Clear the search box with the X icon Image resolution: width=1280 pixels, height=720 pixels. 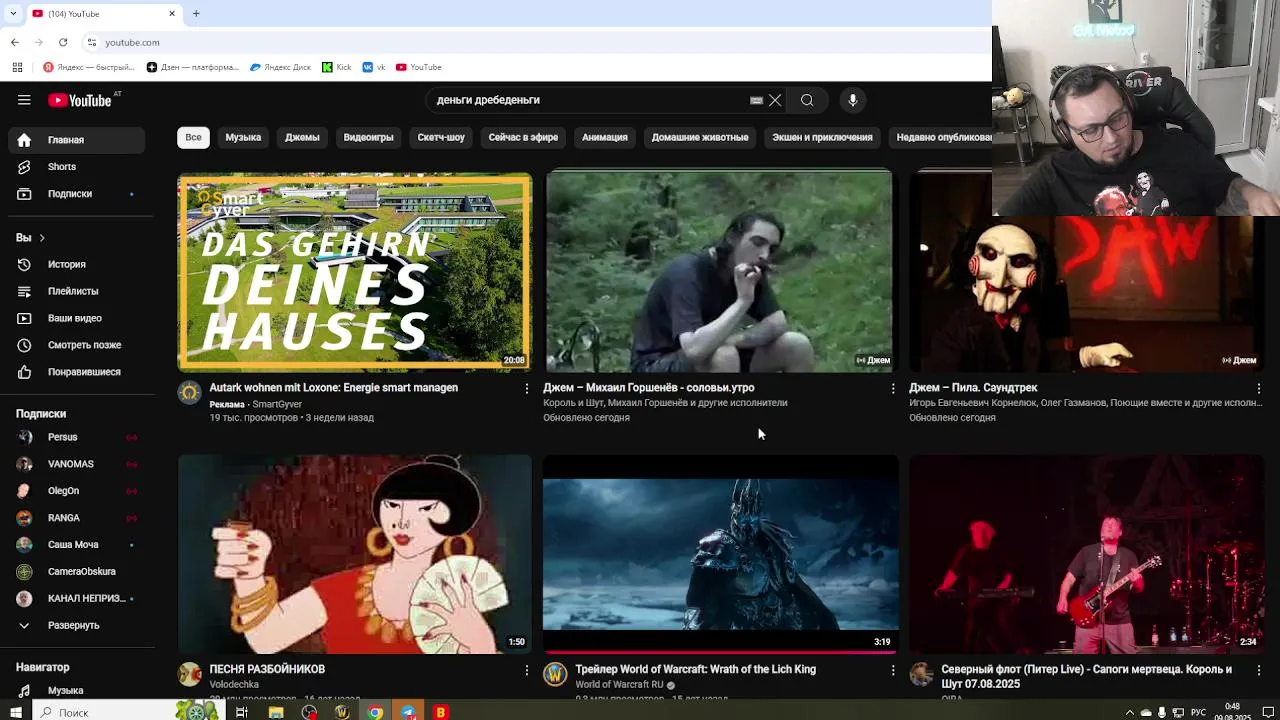(775, 100)
